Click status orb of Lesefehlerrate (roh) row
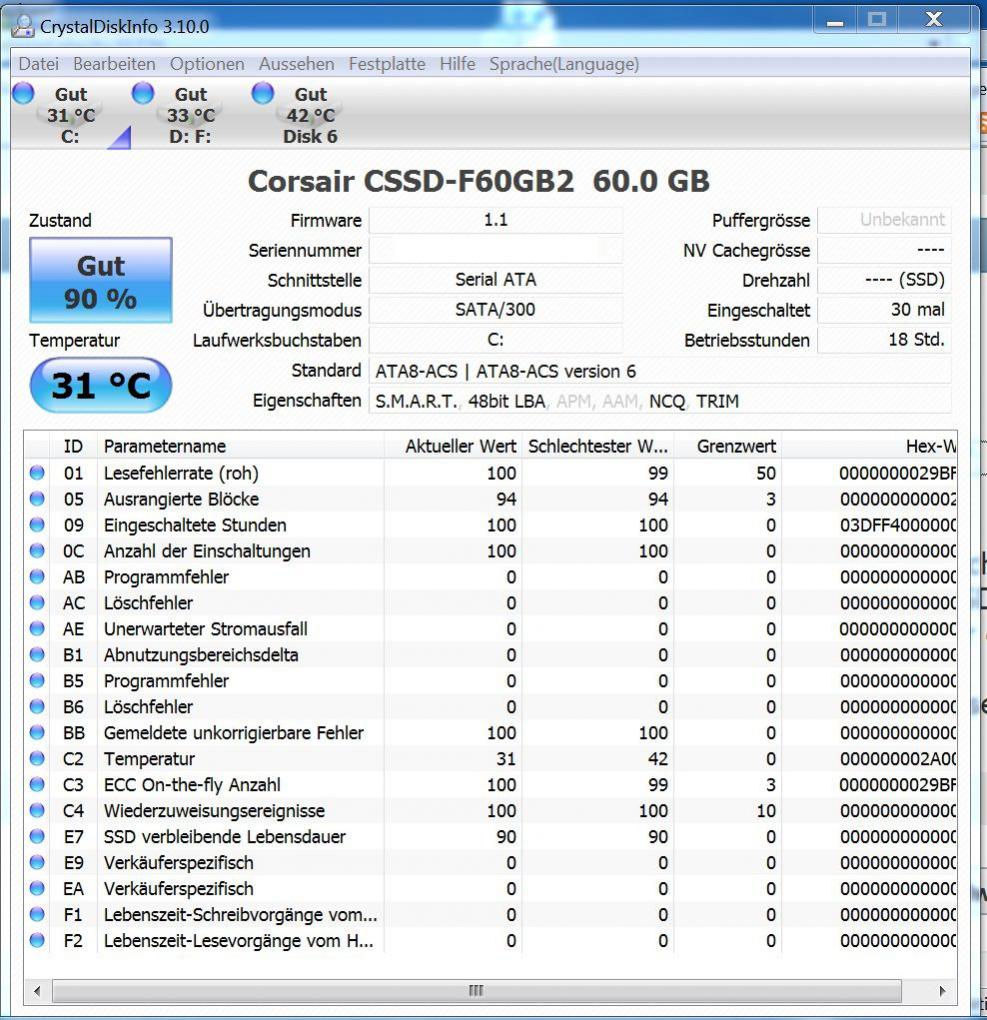987x1020 pixels. pos(37,473)
